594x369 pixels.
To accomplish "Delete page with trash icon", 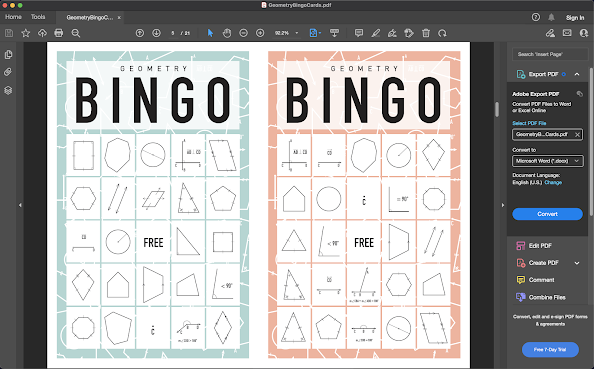I will point(426,33).
